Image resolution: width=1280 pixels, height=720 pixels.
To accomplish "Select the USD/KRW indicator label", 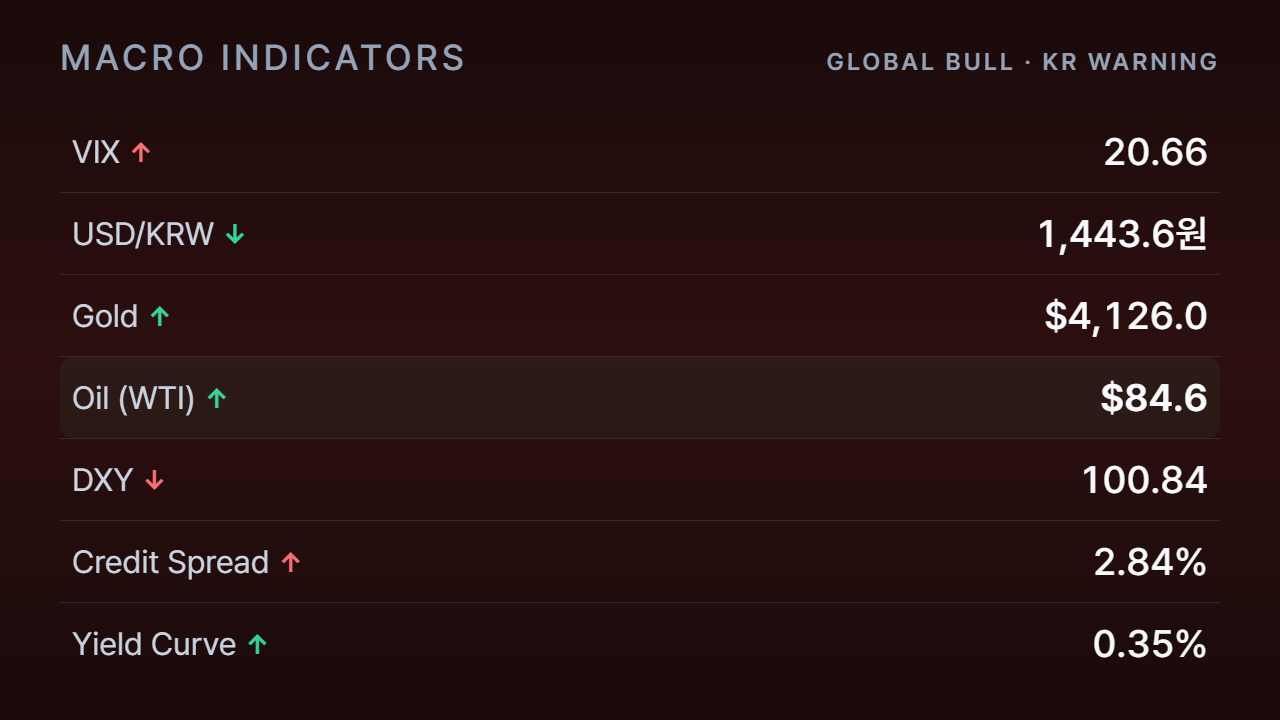I will coord(143,234).
